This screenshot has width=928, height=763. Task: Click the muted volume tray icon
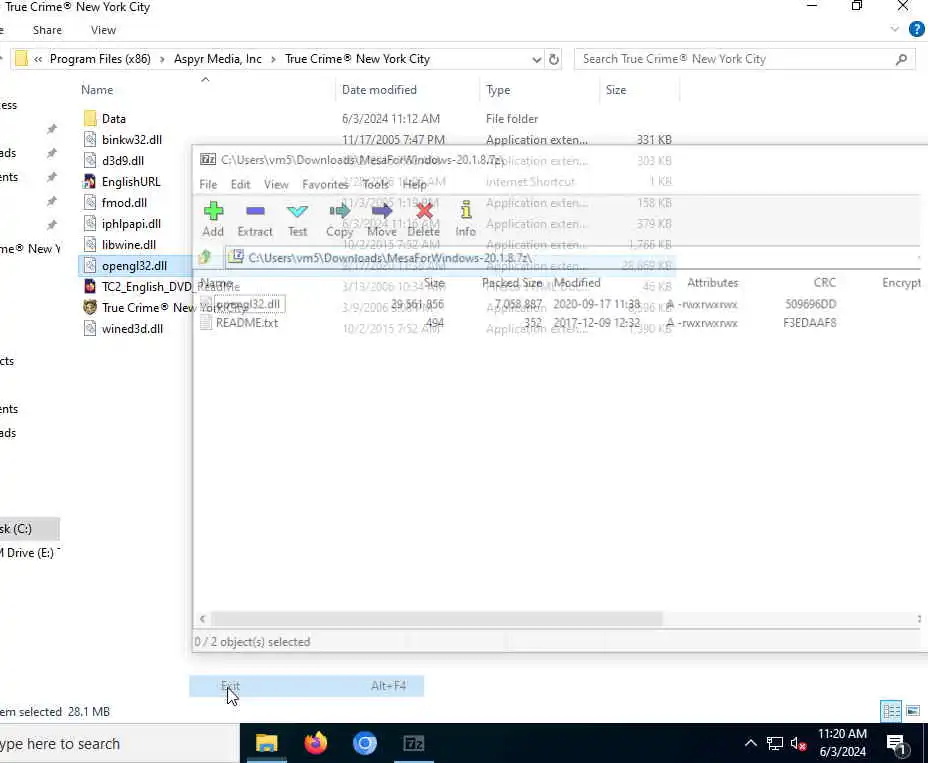click(x=798, y=743)
